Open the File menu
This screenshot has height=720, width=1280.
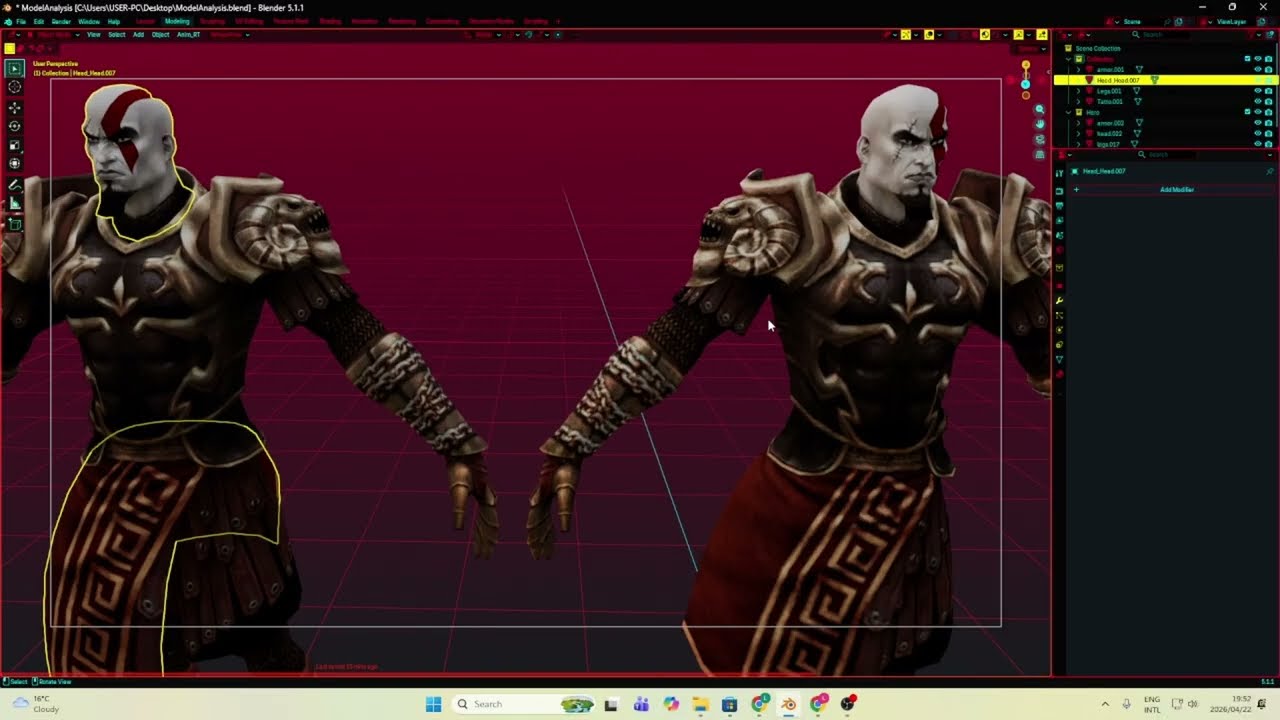(21, 21)
